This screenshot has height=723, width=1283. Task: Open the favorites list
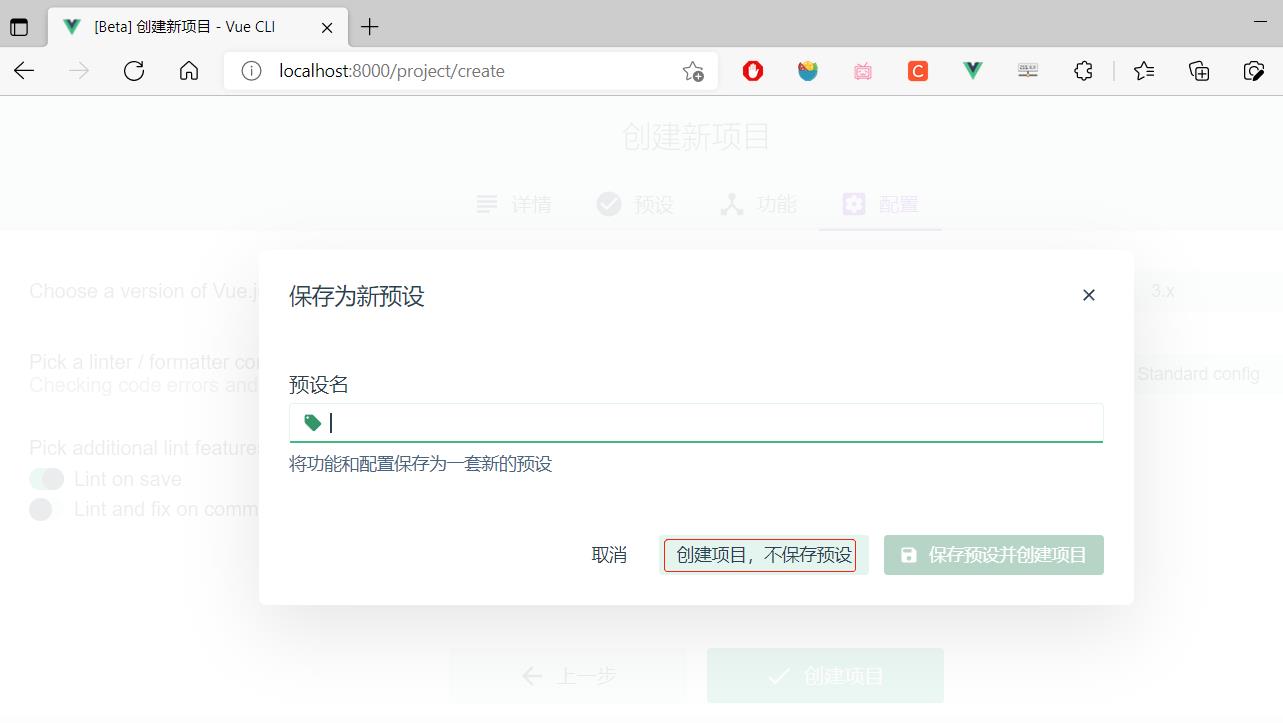1144,71
